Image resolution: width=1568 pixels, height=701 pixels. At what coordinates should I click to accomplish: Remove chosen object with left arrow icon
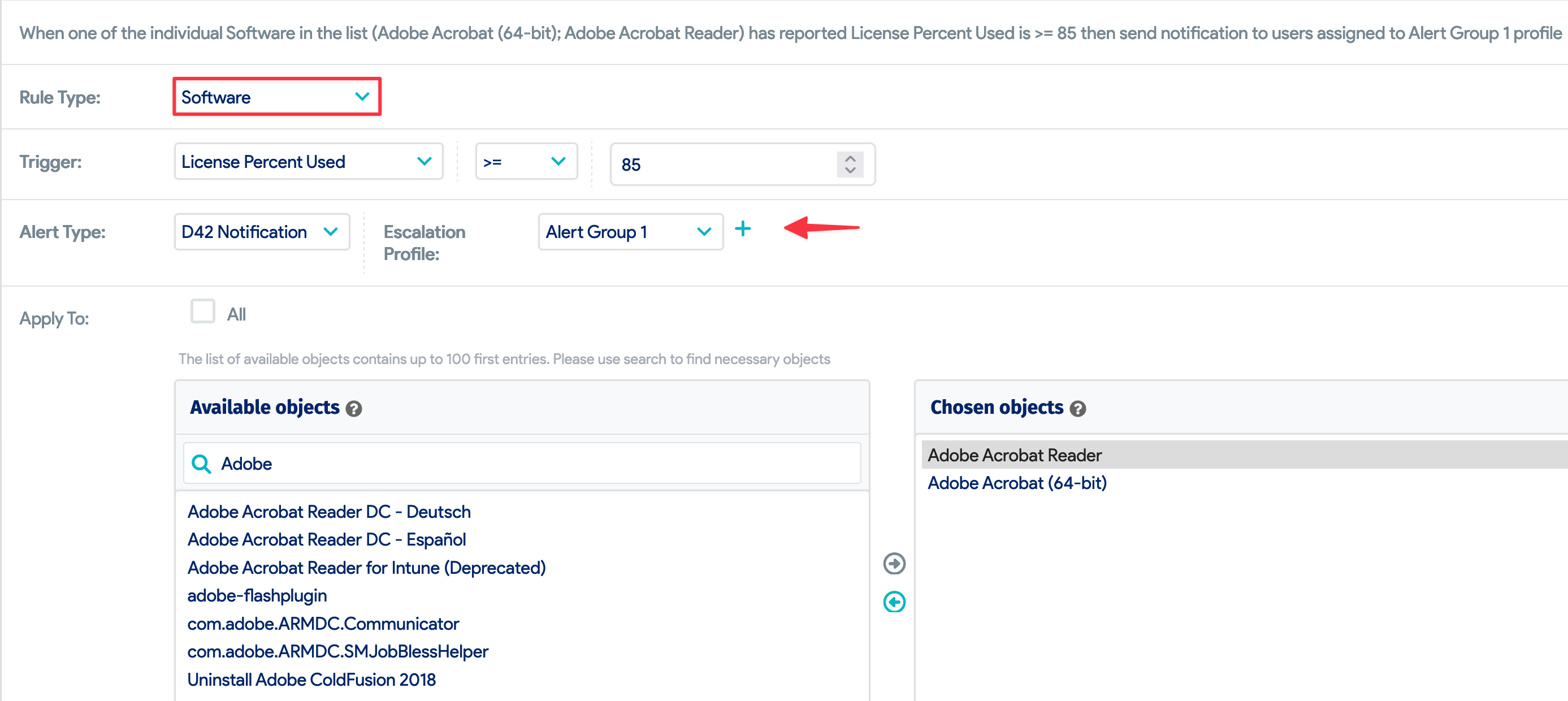(894, 602)
